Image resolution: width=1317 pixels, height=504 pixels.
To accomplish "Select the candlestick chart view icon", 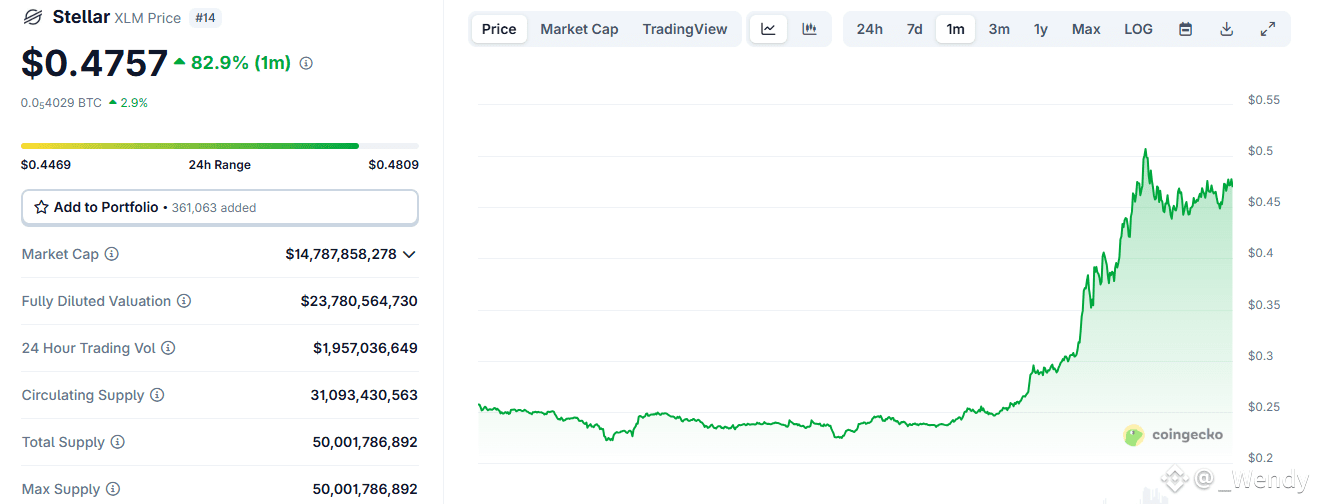I will (810, 29).
